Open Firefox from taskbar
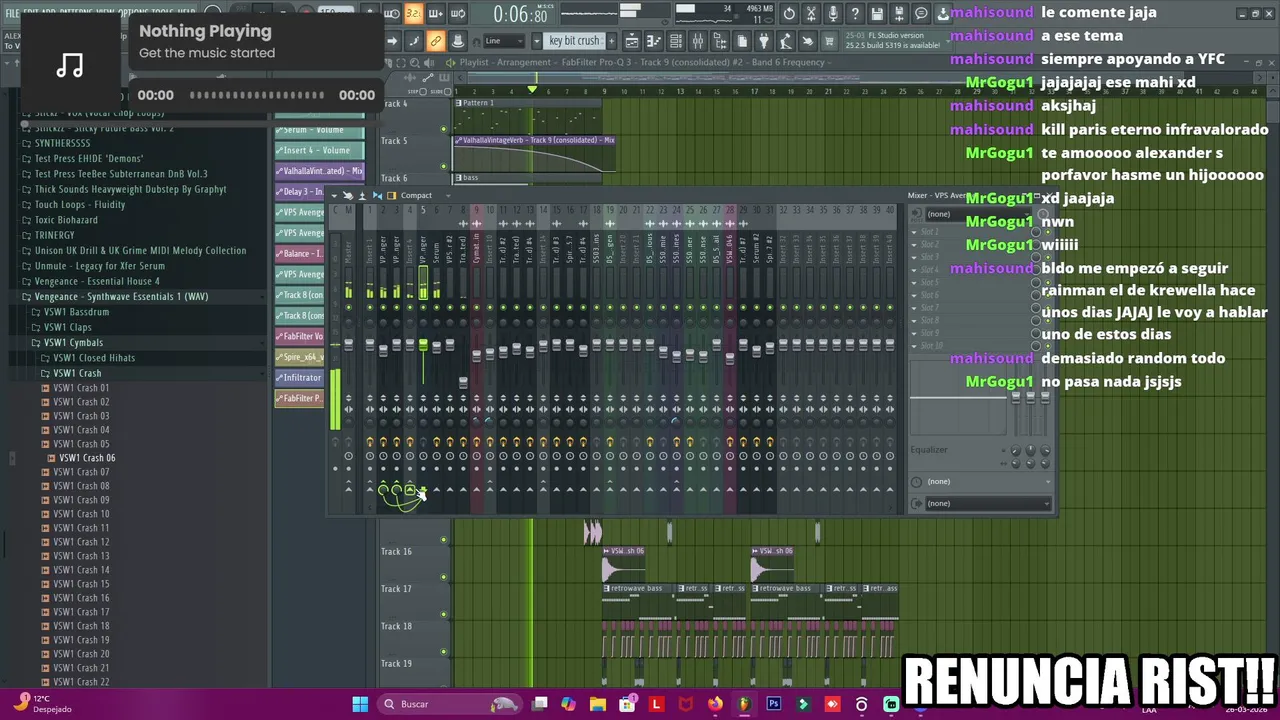1280x720 pixels. [x=714, y=704]
